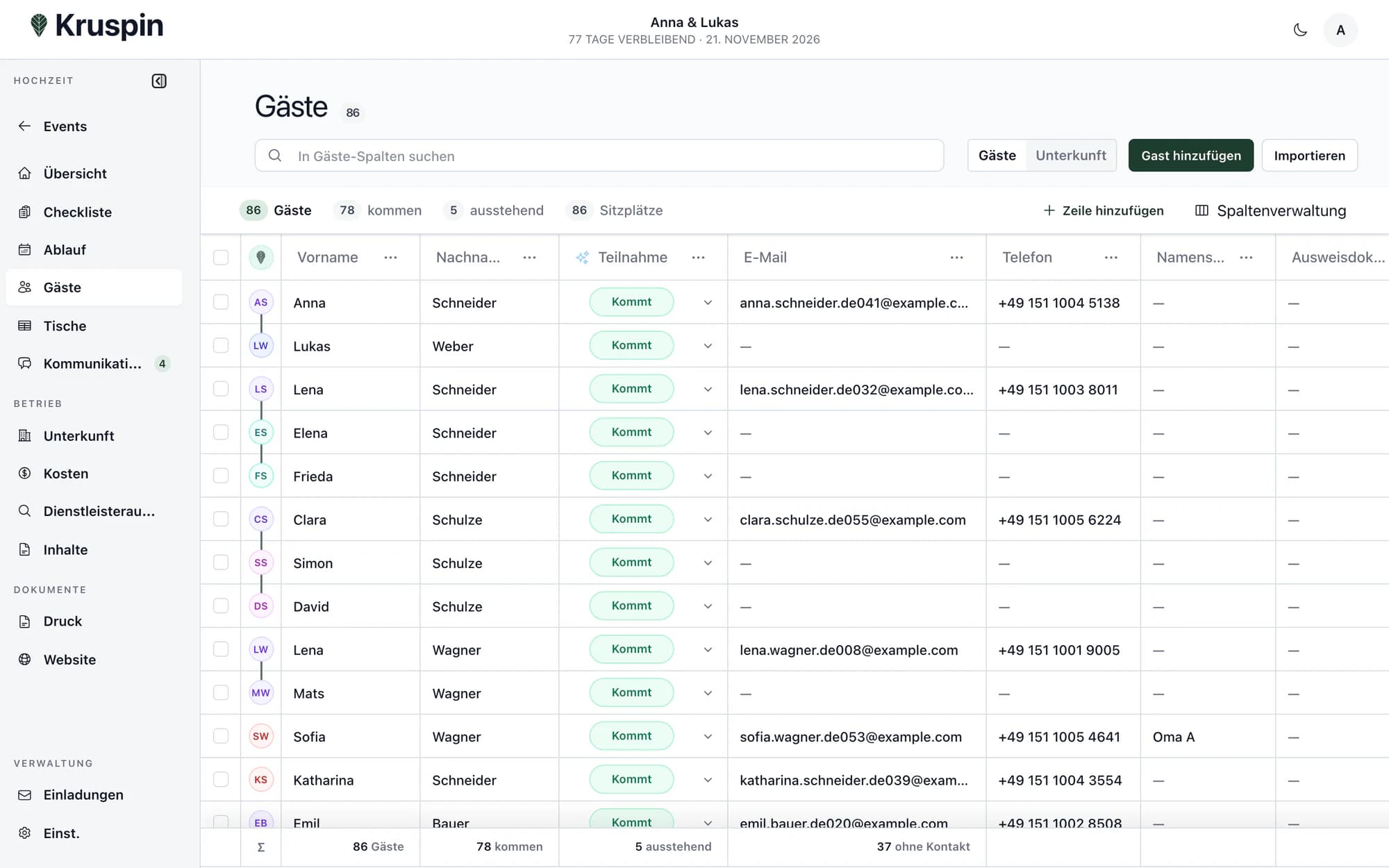The height and width of the screenshot is (868, 1389).
Task: Open E-Mail column options dots
Action: [x=957, y=258]
